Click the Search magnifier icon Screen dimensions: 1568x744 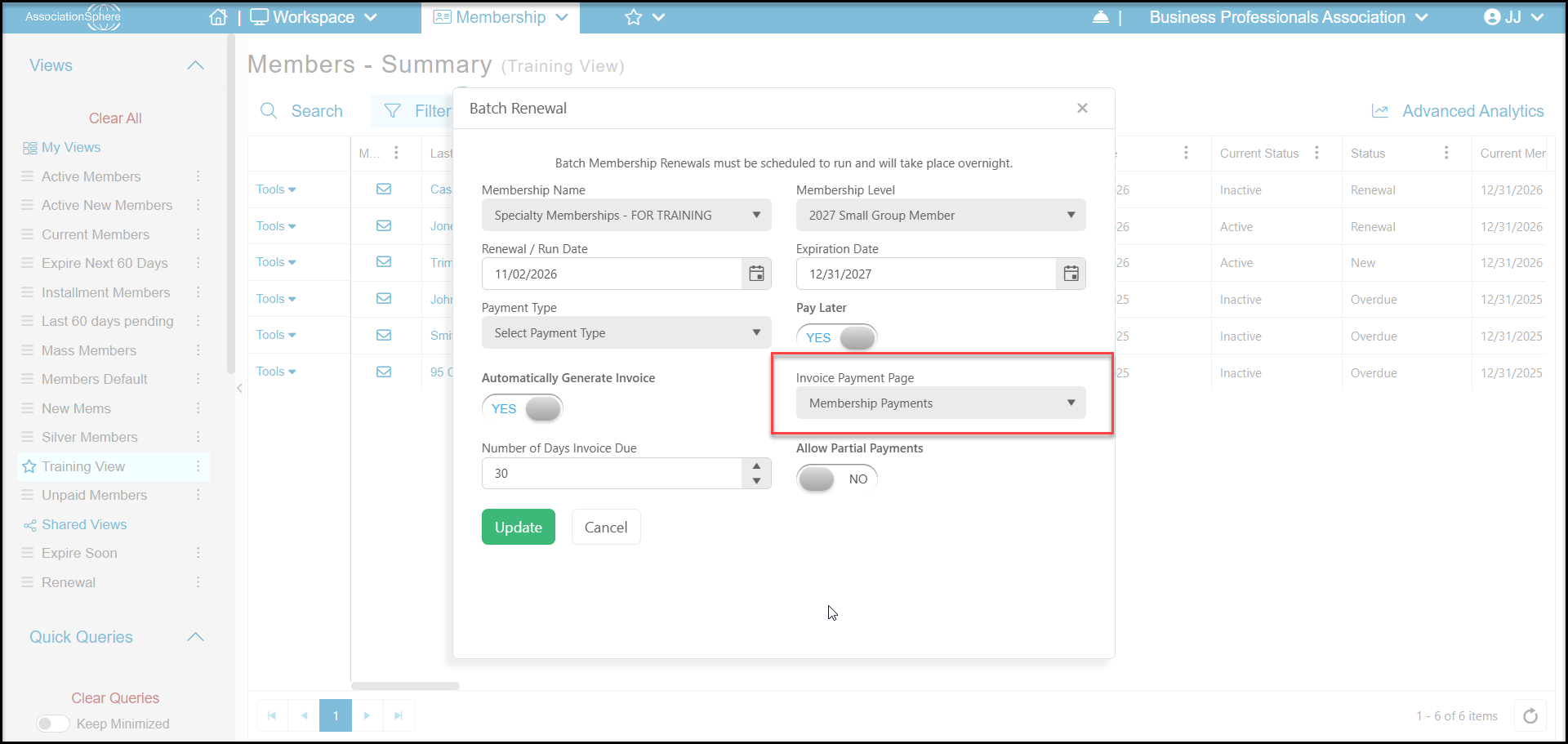tap(269, 110)
